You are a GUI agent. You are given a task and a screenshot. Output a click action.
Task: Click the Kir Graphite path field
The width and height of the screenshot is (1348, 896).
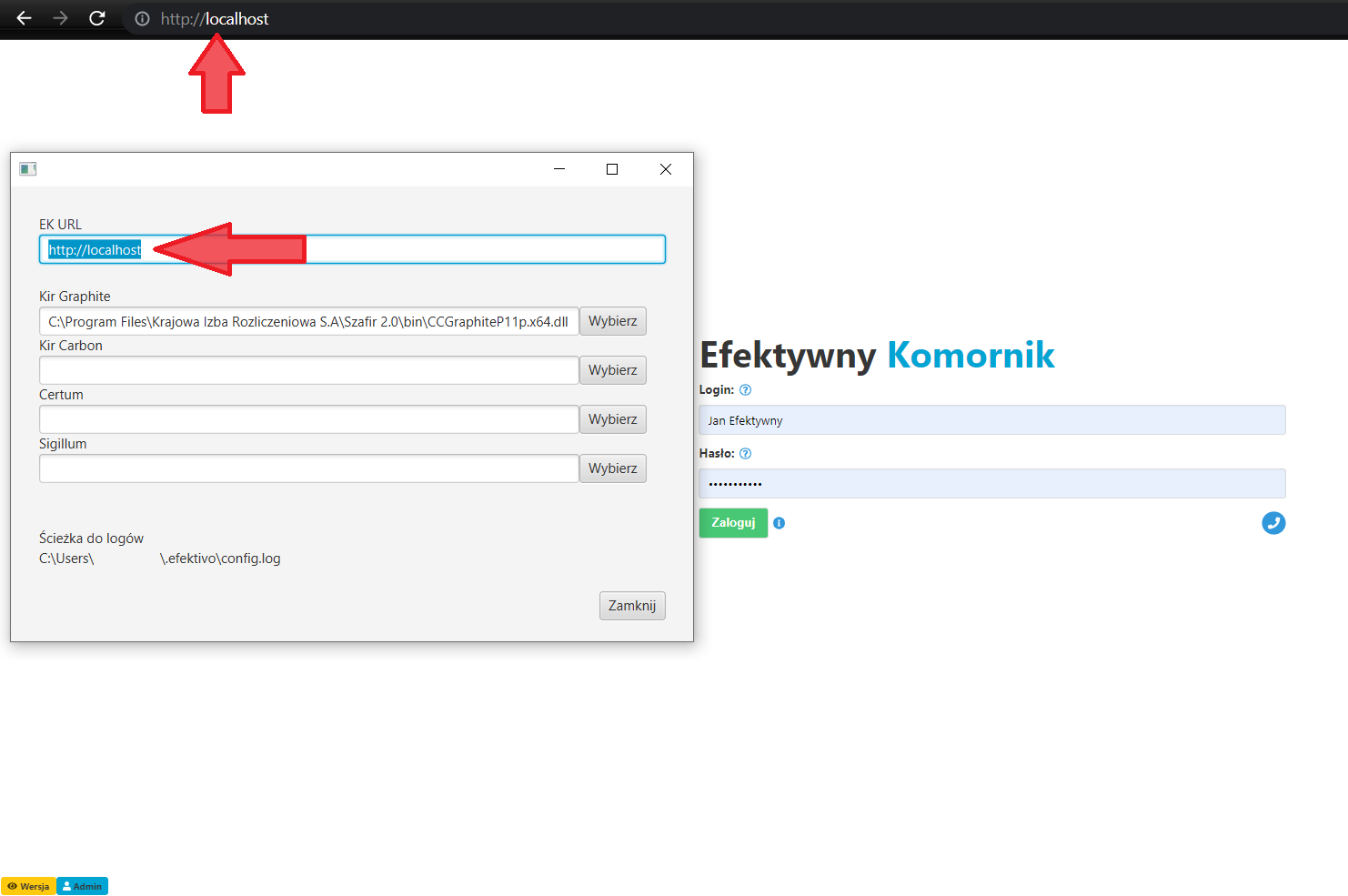309,321
